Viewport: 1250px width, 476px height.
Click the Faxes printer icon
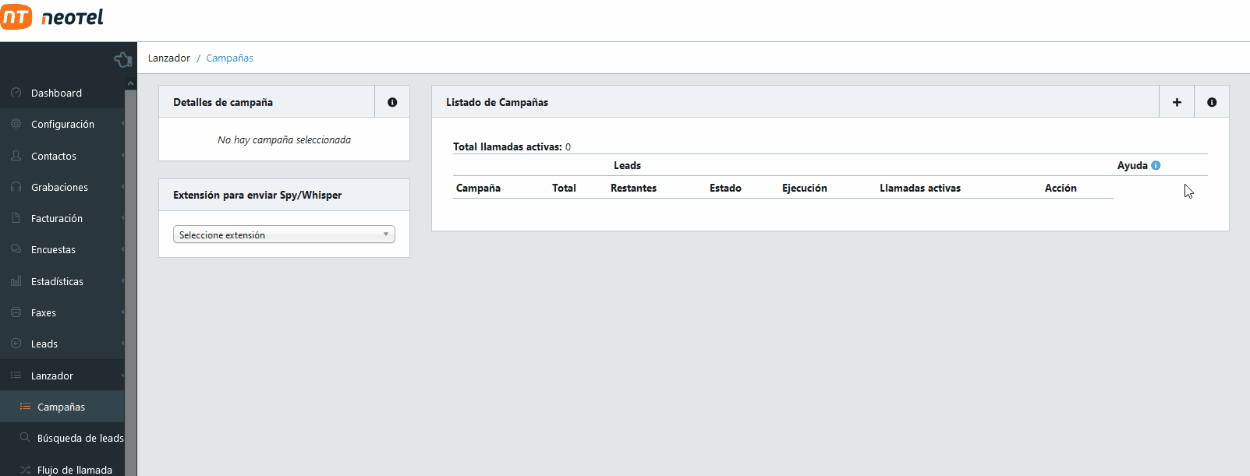[16, 312]
